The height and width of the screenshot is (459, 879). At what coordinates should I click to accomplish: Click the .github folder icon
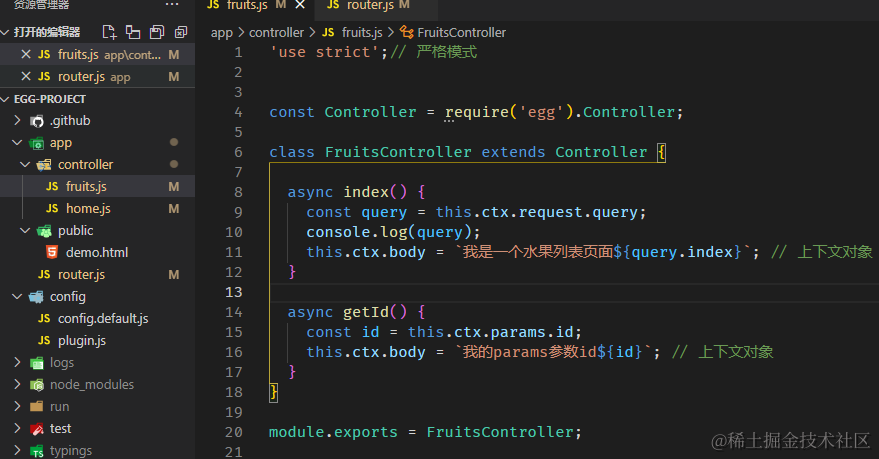point(37,121)
